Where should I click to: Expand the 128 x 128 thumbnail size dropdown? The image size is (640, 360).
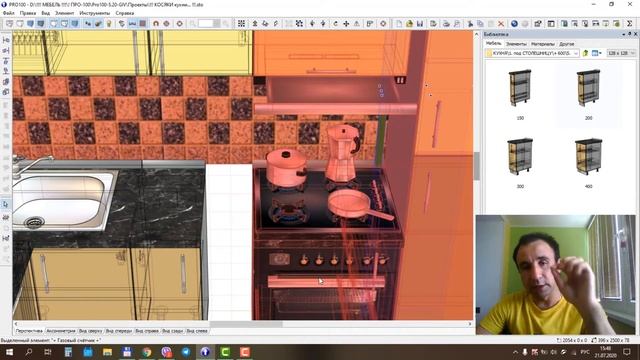(633, 53)
